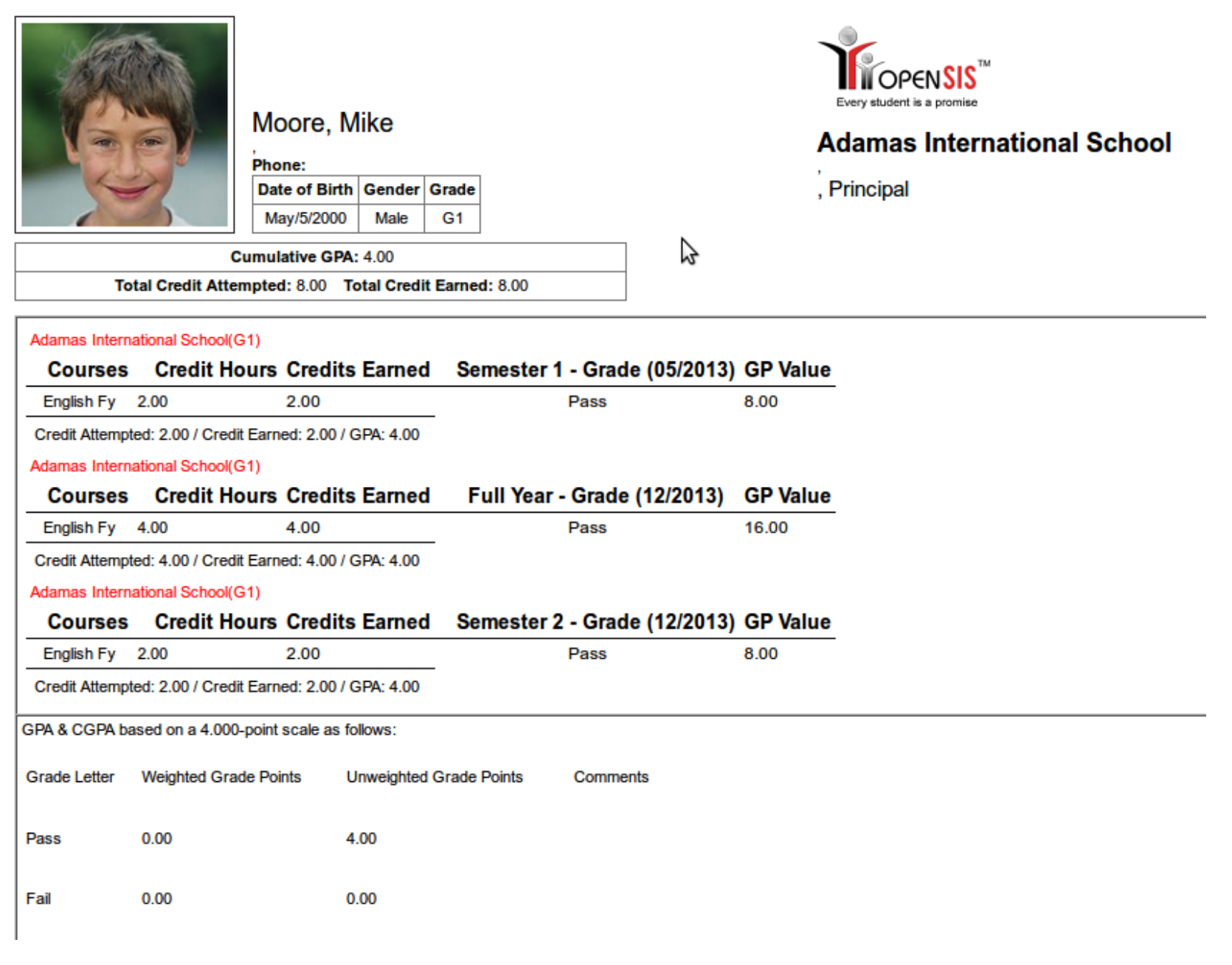Click Mike Moore's student photo
The height and width of the screenshot is (965, 1232).
point(125,125)
